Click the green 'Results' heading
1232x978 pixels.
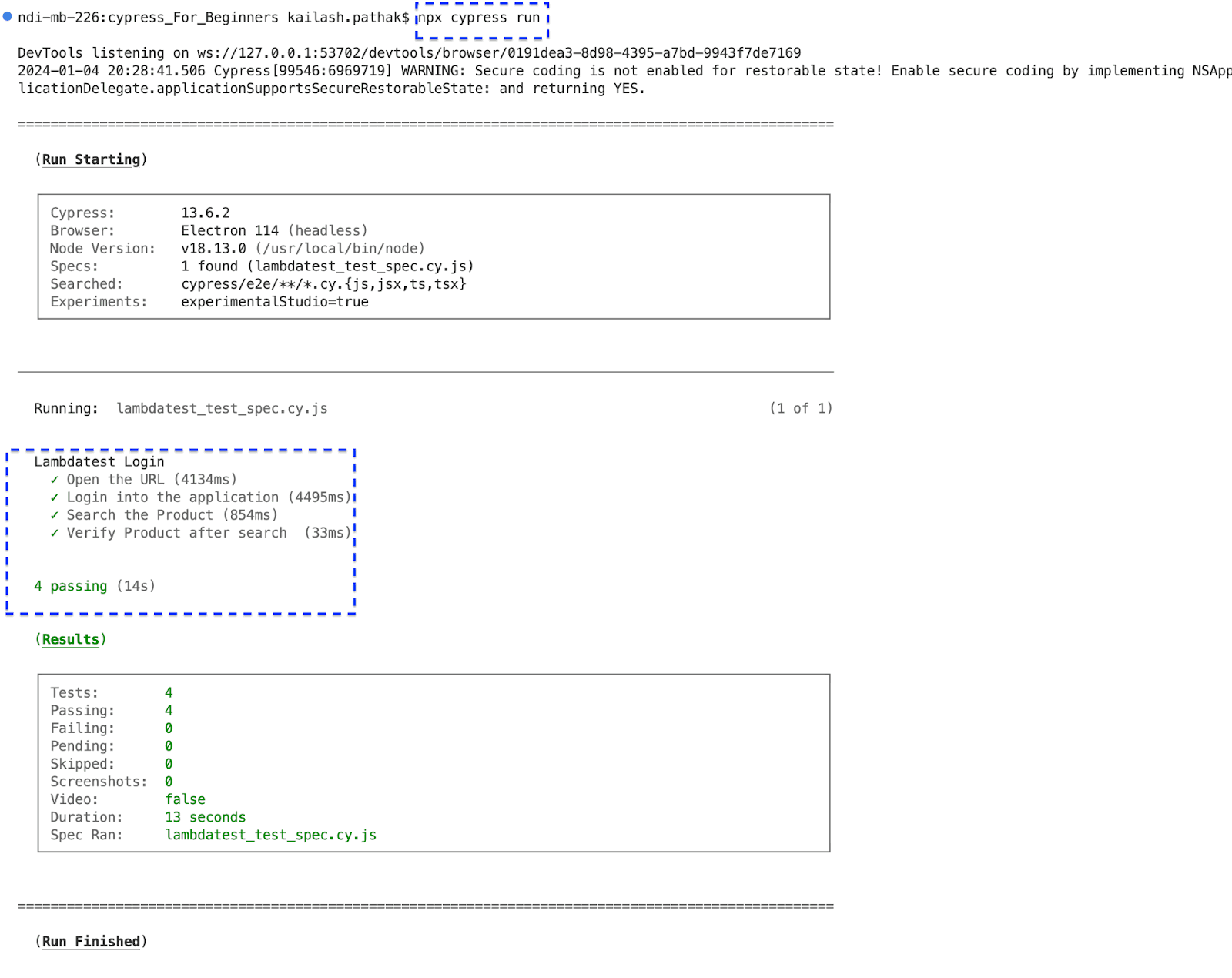click(70, 639)
